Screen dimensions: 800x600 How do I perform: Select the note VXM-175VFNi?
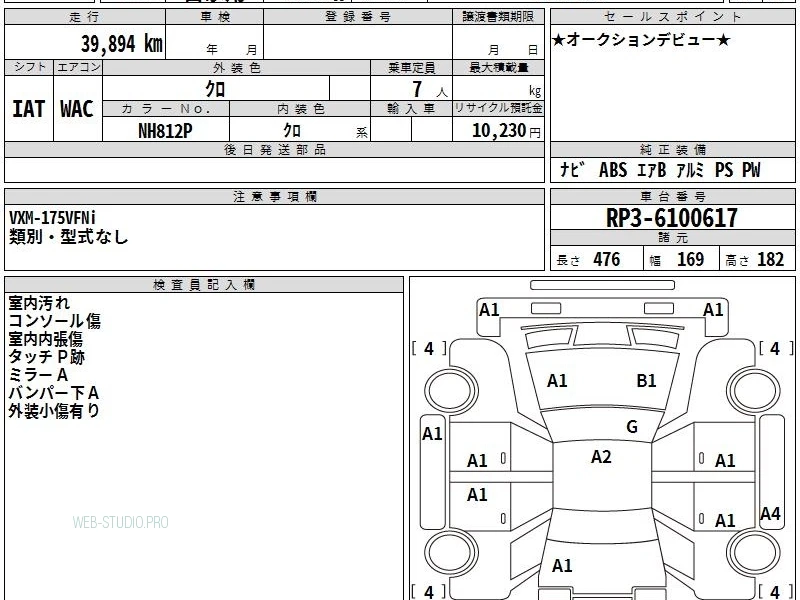click(x=52, y=218)
